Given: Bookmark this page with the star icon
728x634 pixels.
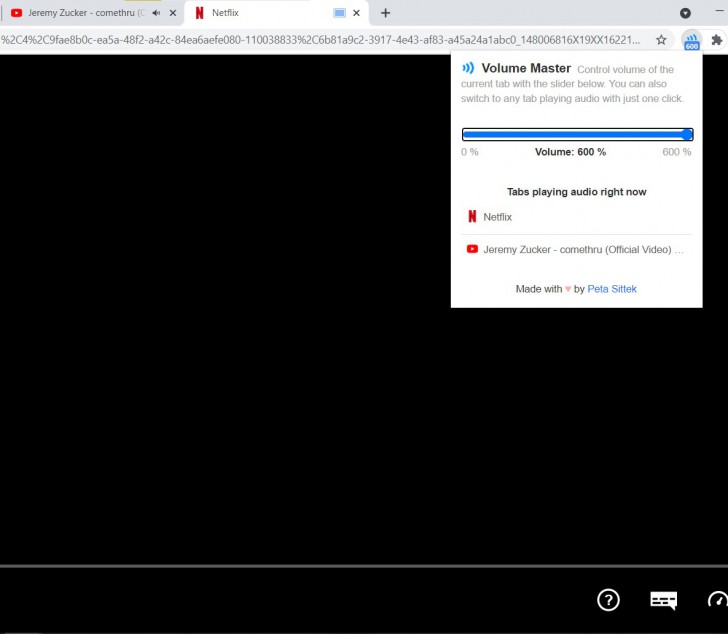Looking at the screenshot, I should tap(661, 40).
